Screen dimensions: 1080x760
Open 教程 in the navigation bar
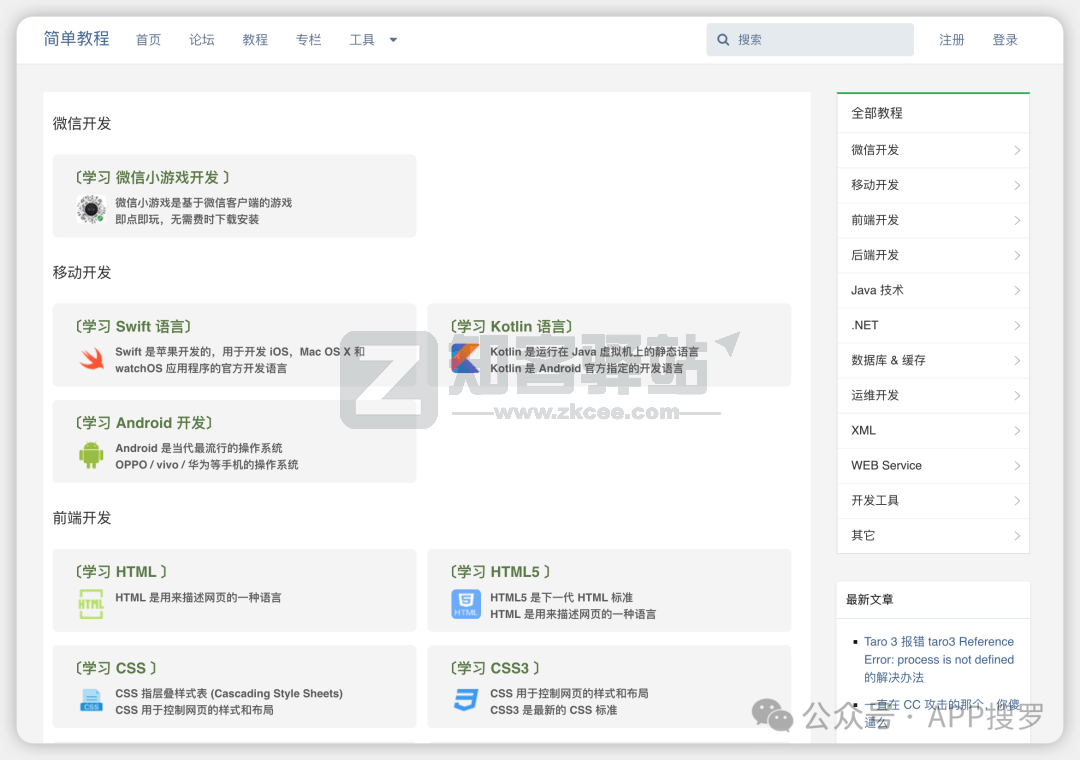pos(255,40)
